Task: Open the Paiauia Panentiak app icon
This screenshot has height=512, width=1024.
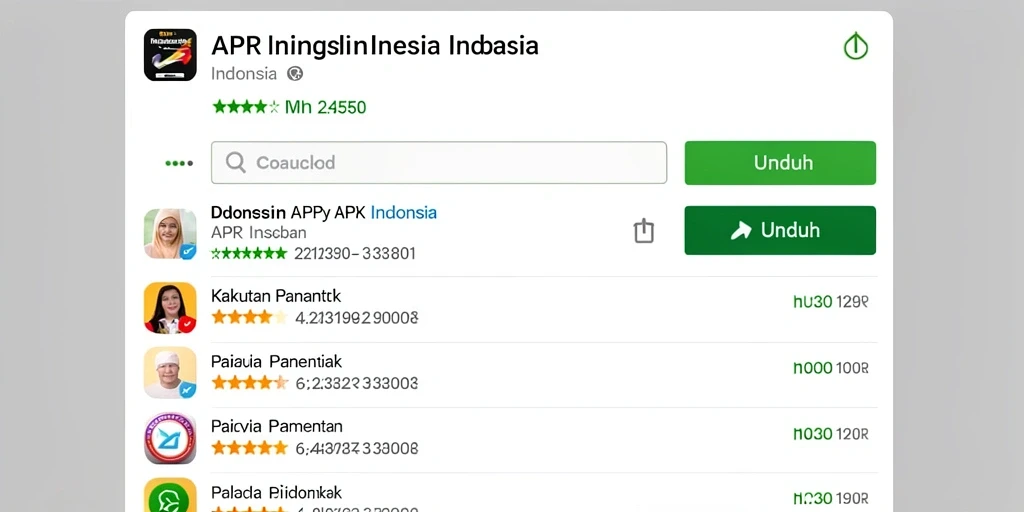Action: click(x=170, y=372)
